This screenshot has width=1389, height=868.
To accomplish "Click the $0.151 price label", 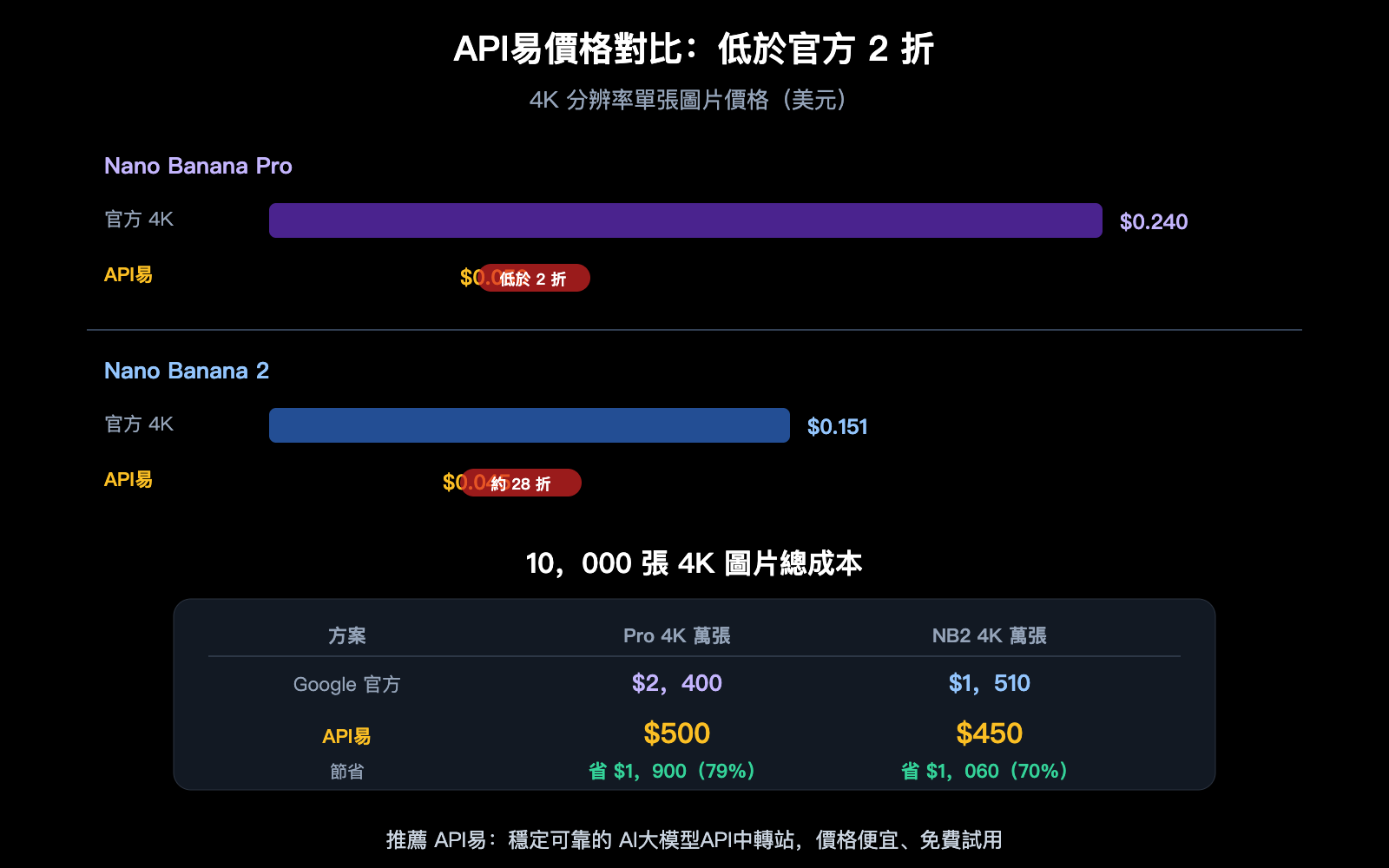I will point(836,426).
